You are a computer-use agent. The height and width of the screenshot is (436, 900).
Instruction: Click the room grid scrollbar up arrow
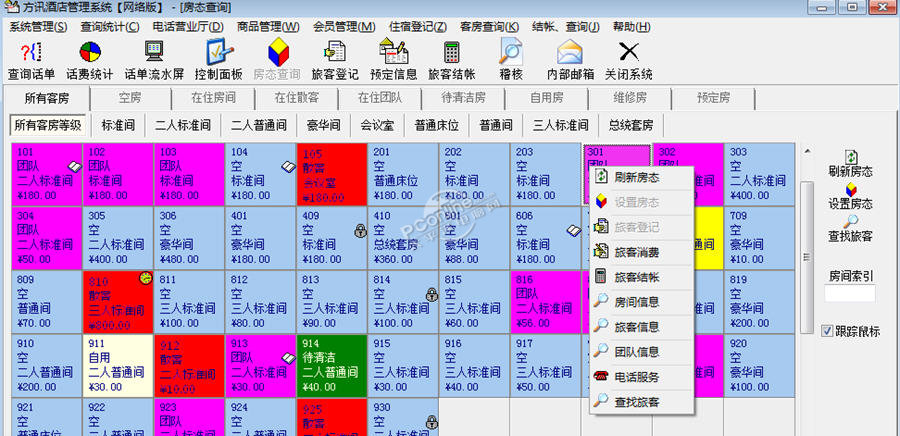tap(806, 152)
